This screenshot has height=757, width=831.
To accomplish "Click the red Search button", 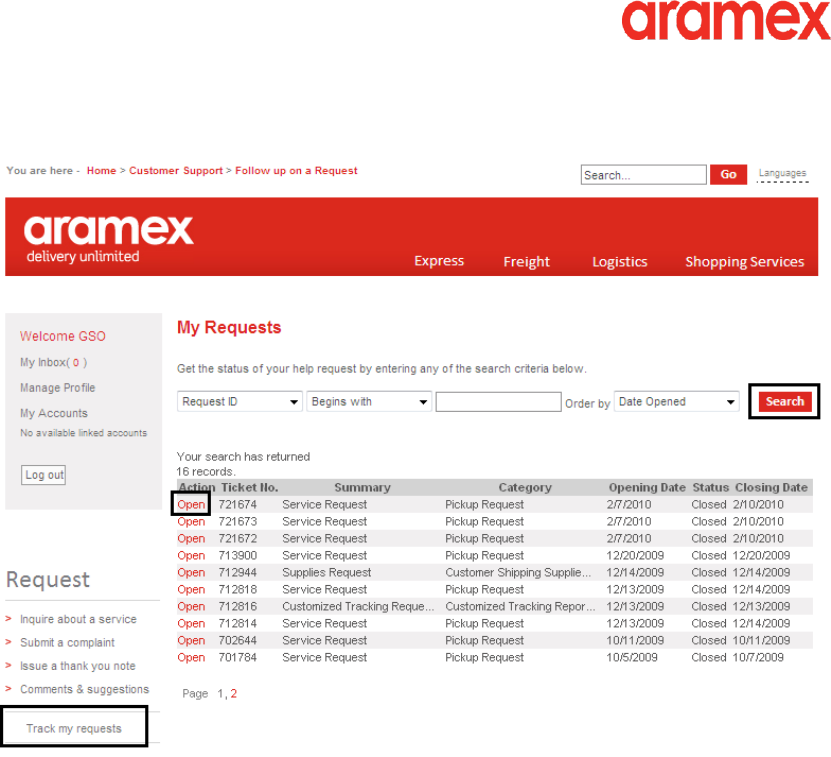I will (784, 401).
